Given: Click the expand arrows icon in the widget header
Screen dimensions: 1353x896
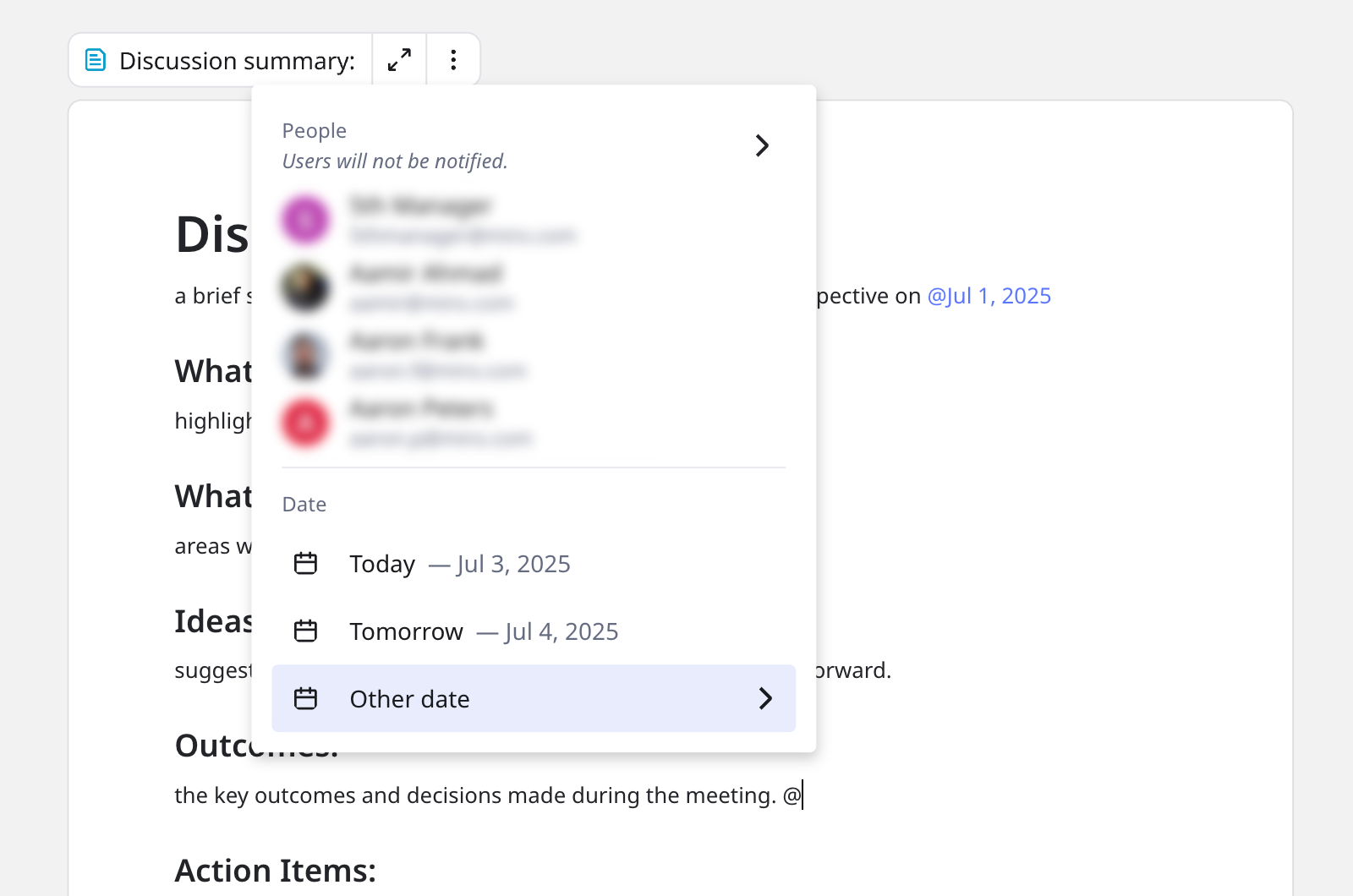Looking at the screenshot, I should pyautogui.click(x=399, y=60).
